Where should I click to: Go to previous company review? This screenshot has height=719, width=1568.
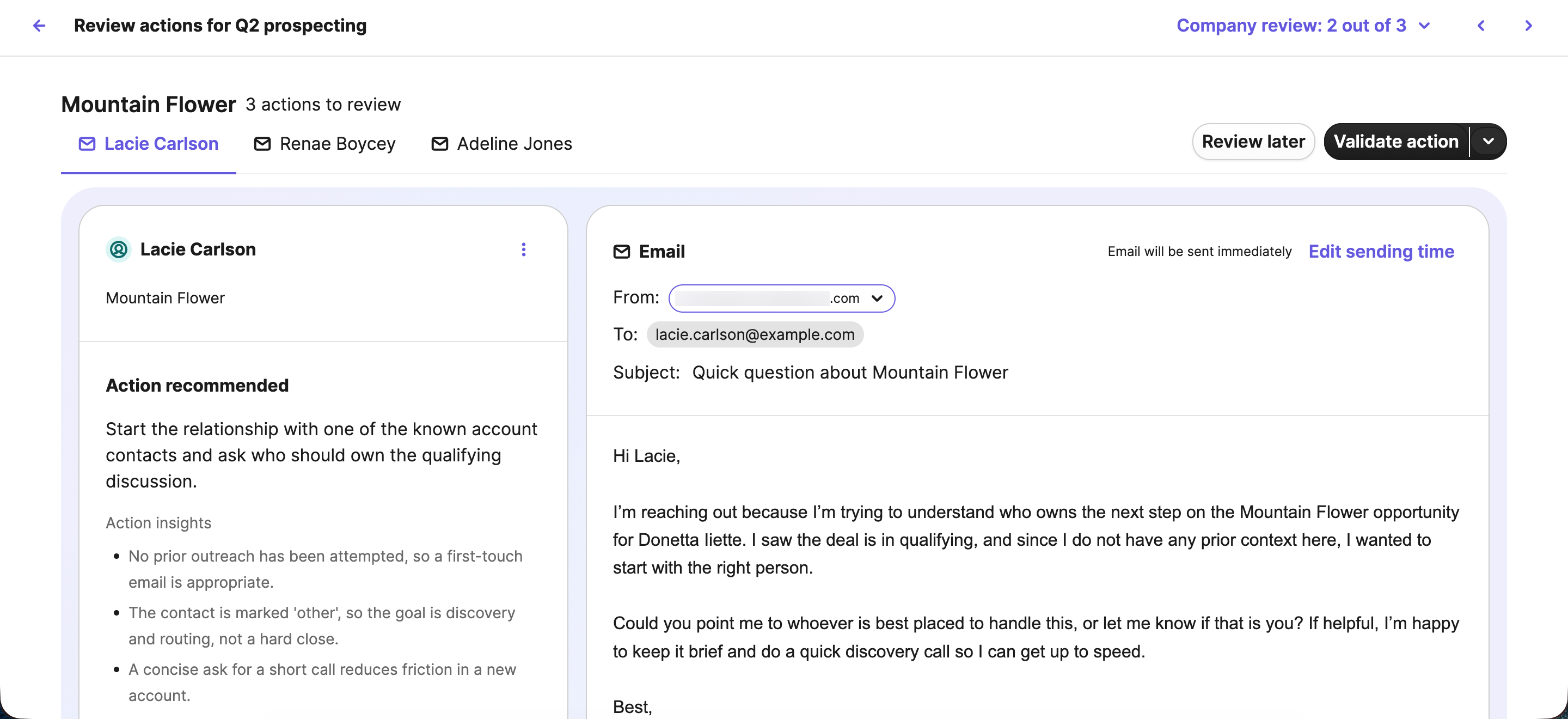(1481, 26)
